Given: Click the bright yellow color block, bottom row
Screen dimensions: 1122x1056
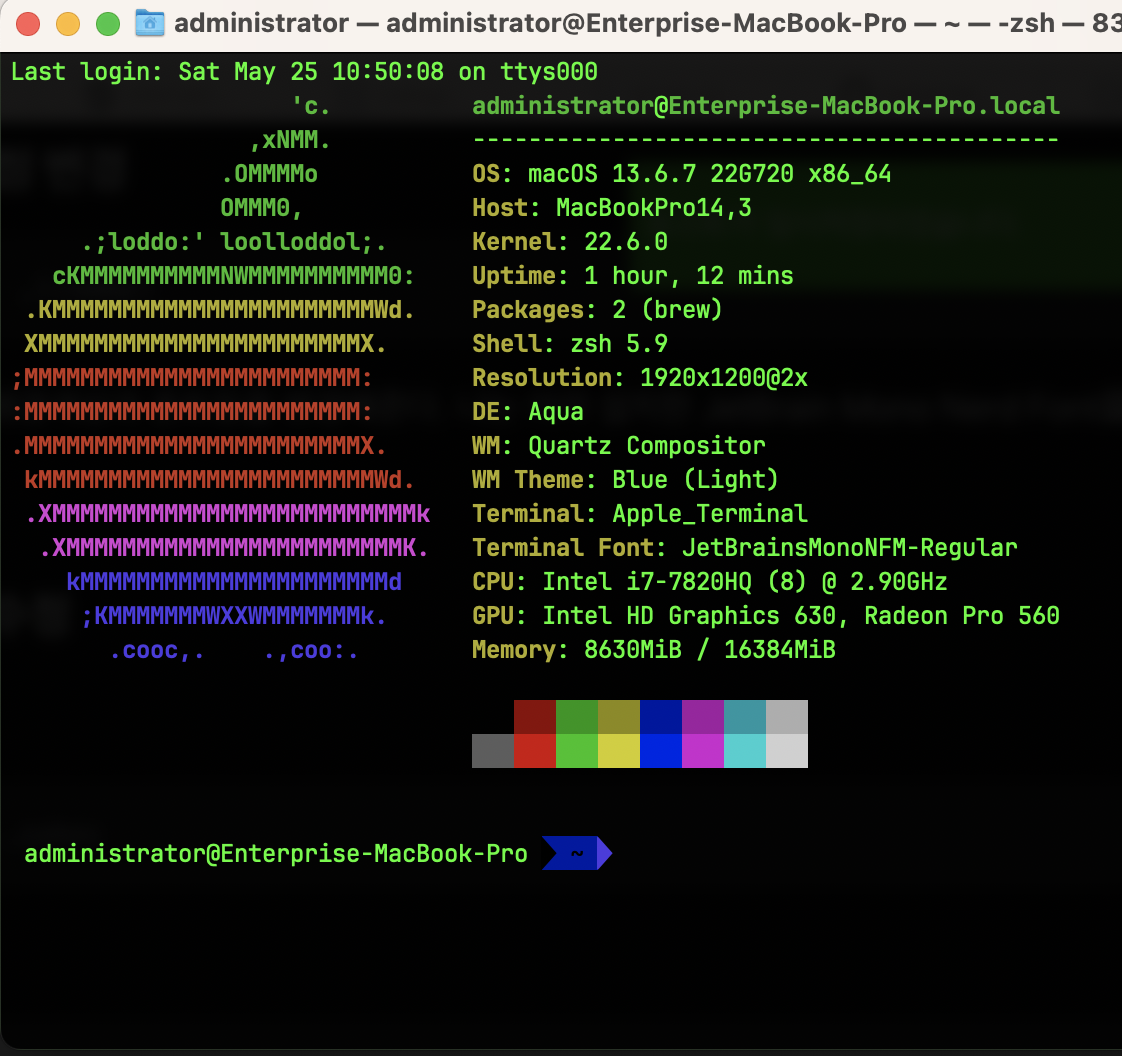Looking at the screenshot, I should click(619, 751).
